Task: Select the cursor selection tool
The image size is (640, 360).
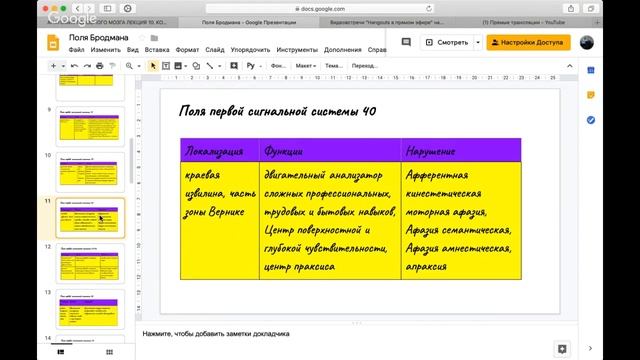Action: point(153,66)
